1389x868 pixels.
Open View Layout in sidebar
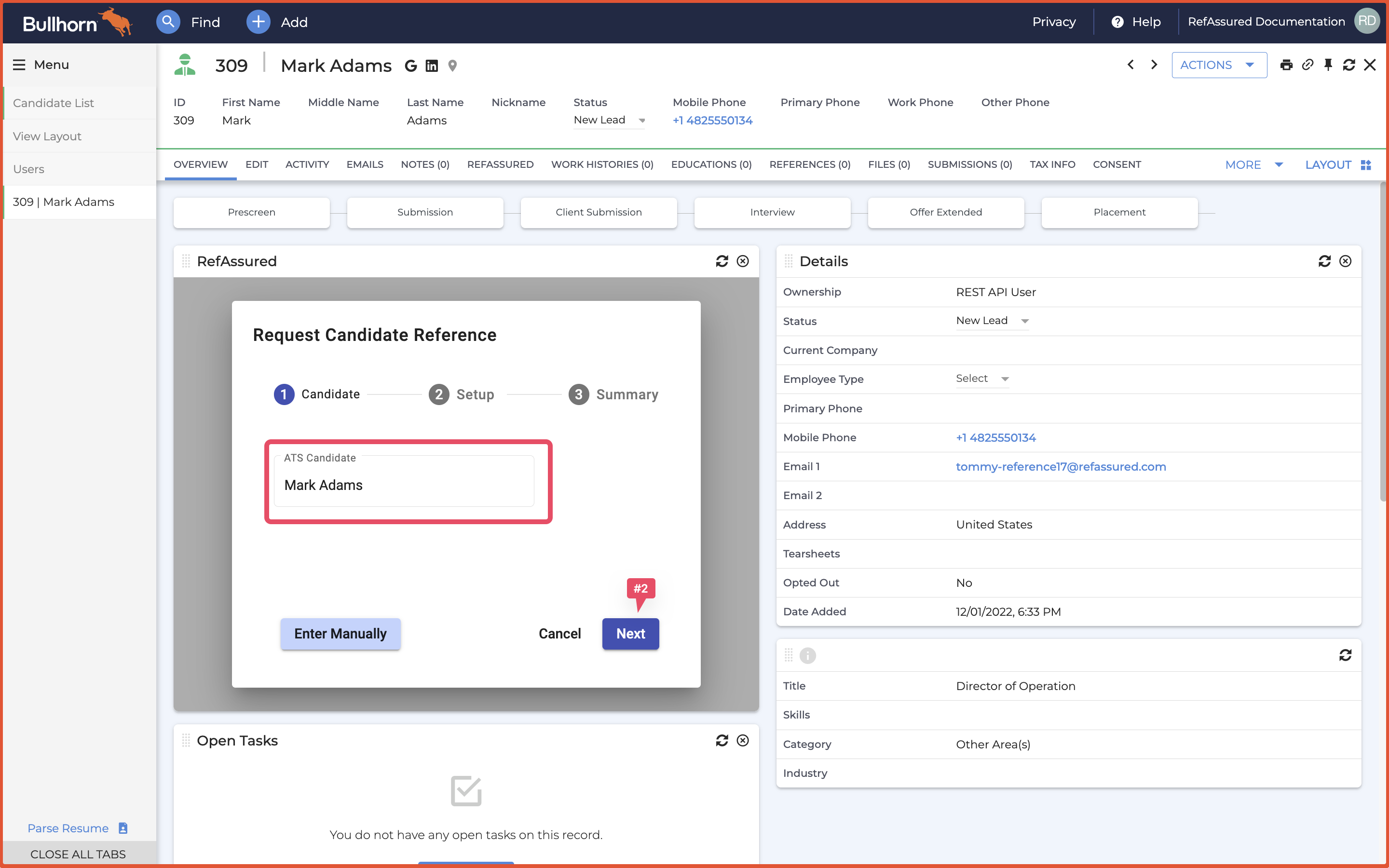click(80, 136)
